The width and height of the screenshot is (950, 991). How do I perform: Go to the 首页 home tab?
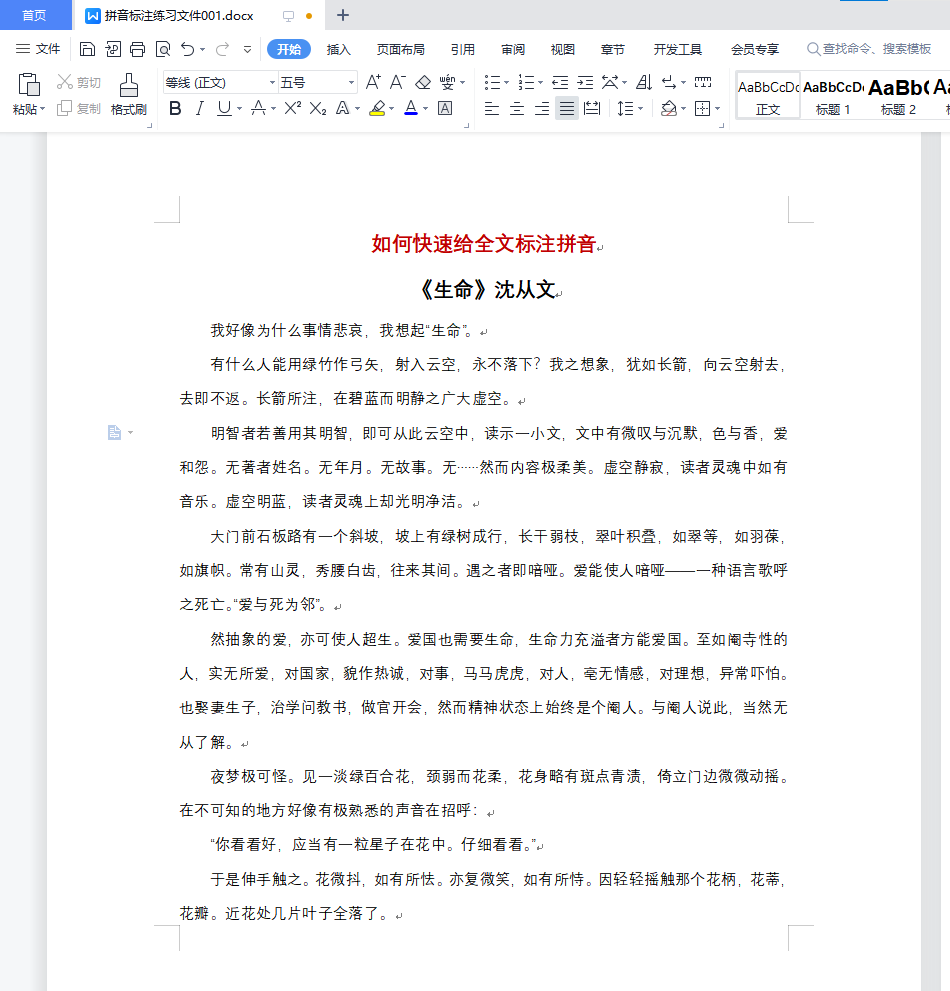pyautogui.click(x=34, y=15)
